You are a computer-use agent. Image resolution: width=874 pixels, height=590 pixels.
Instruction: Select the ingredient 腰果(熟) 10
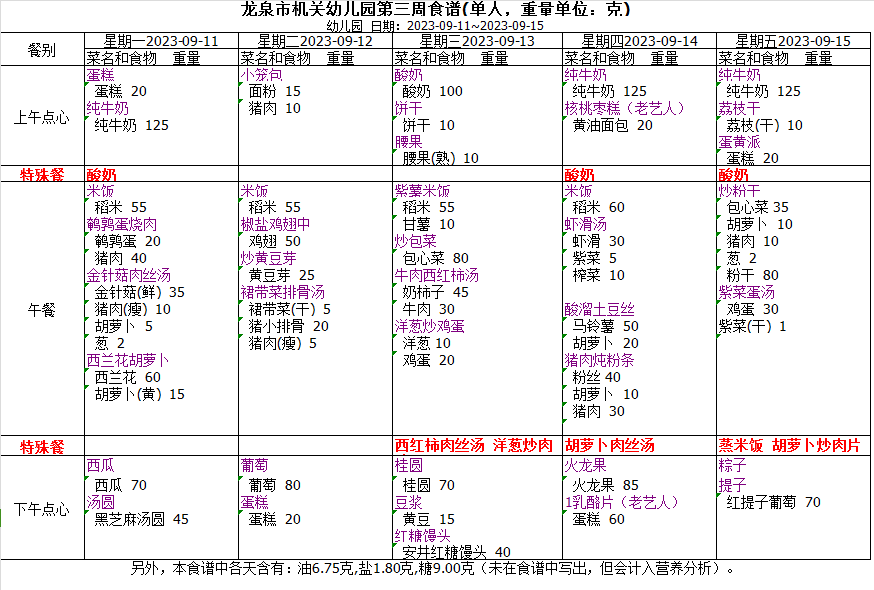[440, 158]
